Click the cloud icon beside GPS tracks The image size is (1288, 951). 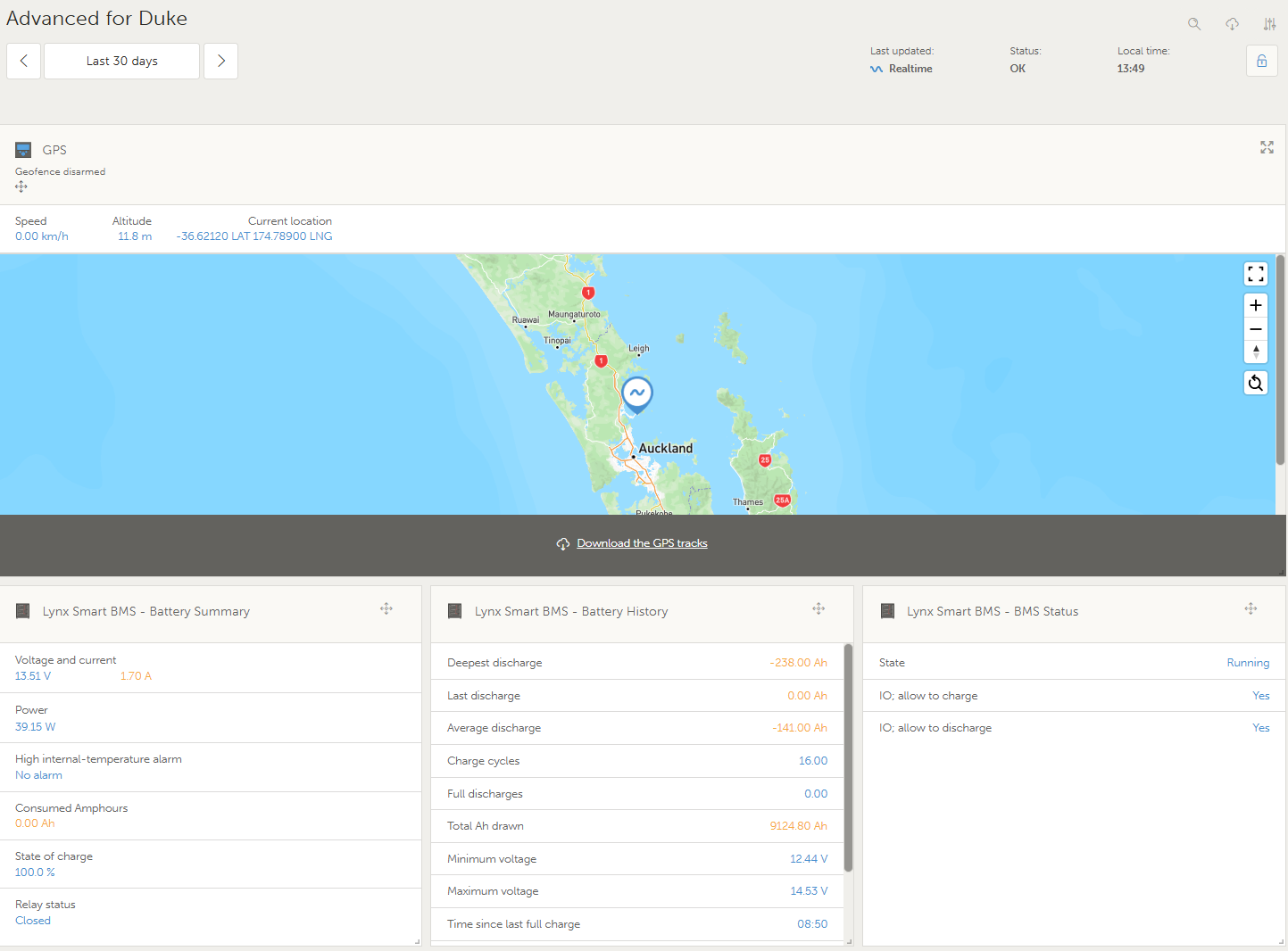(x=563, y=544)
